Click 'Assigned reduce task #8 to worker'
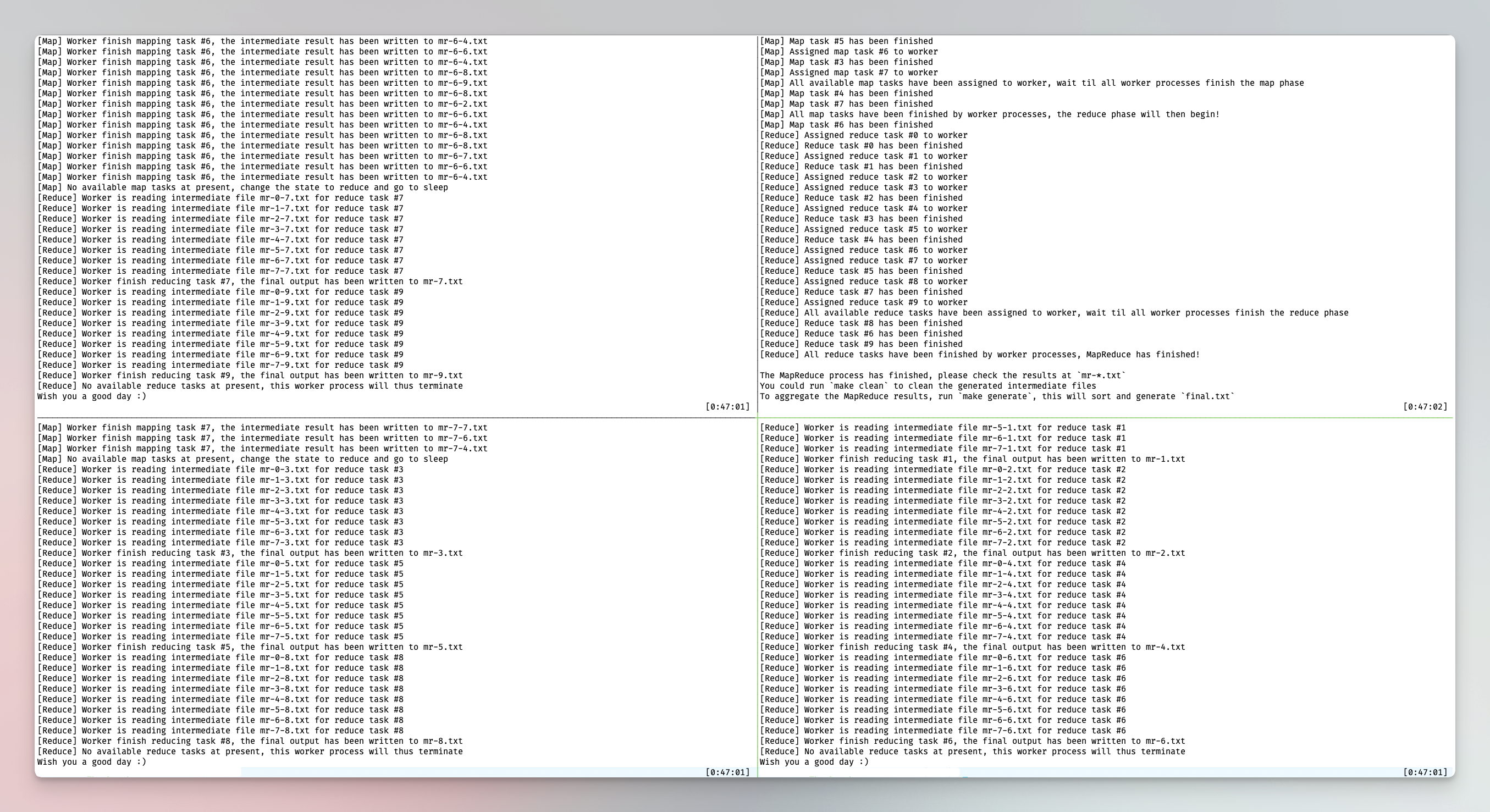This screenshot has width=1490, height=812. point(864,281)
